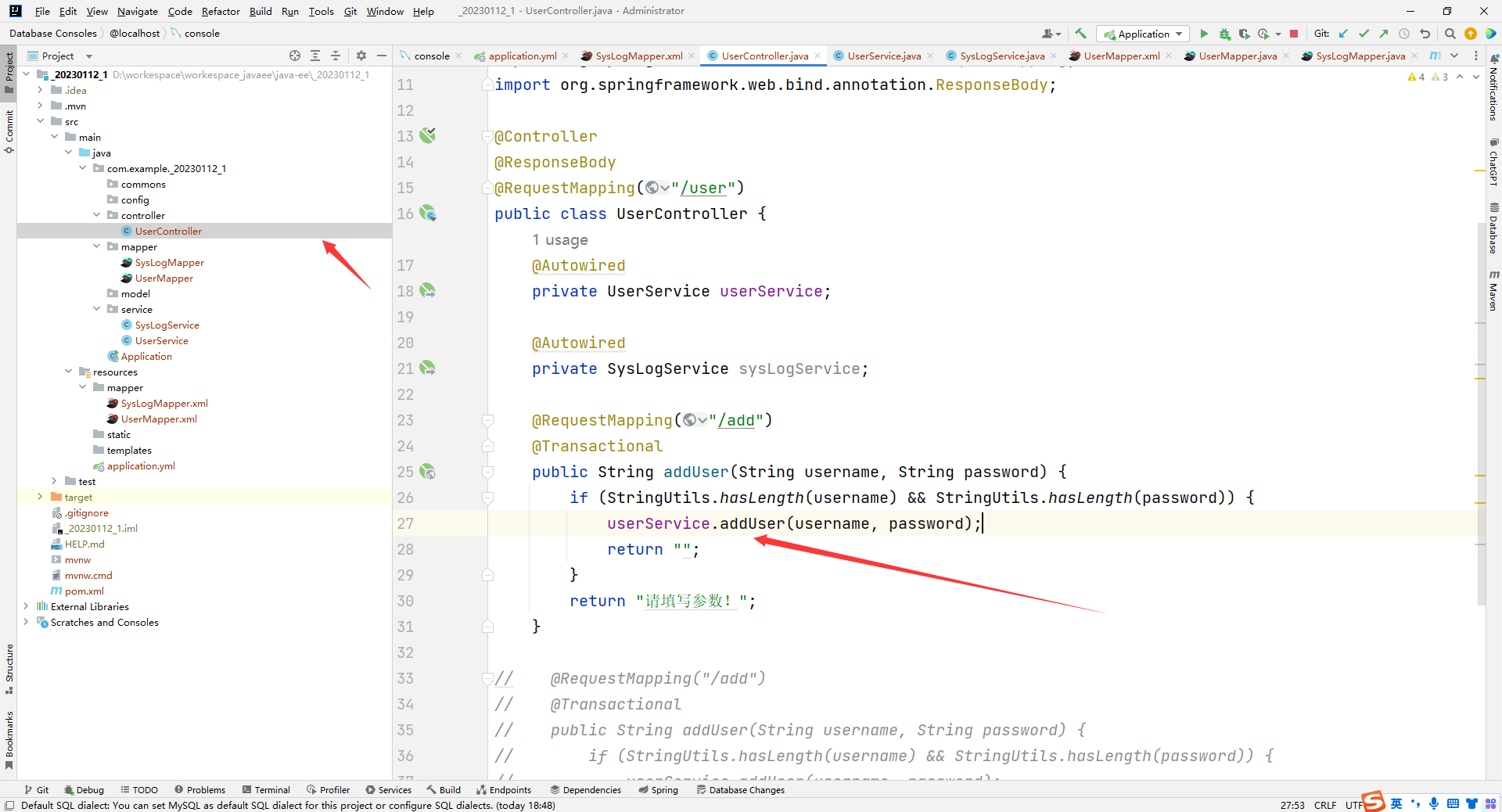Jump to next highlighted error arrow
1502x812 pixels.
1476,77
